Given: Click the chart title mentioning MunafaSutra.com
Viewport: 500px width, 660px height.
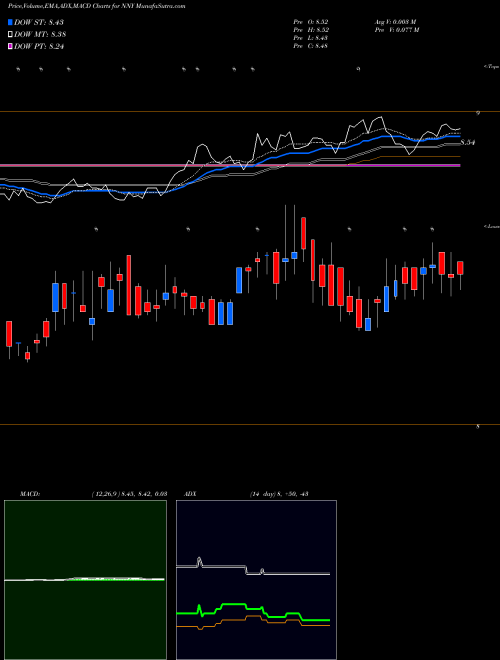Looking at the screenshot, I should [x=96, y=6].
